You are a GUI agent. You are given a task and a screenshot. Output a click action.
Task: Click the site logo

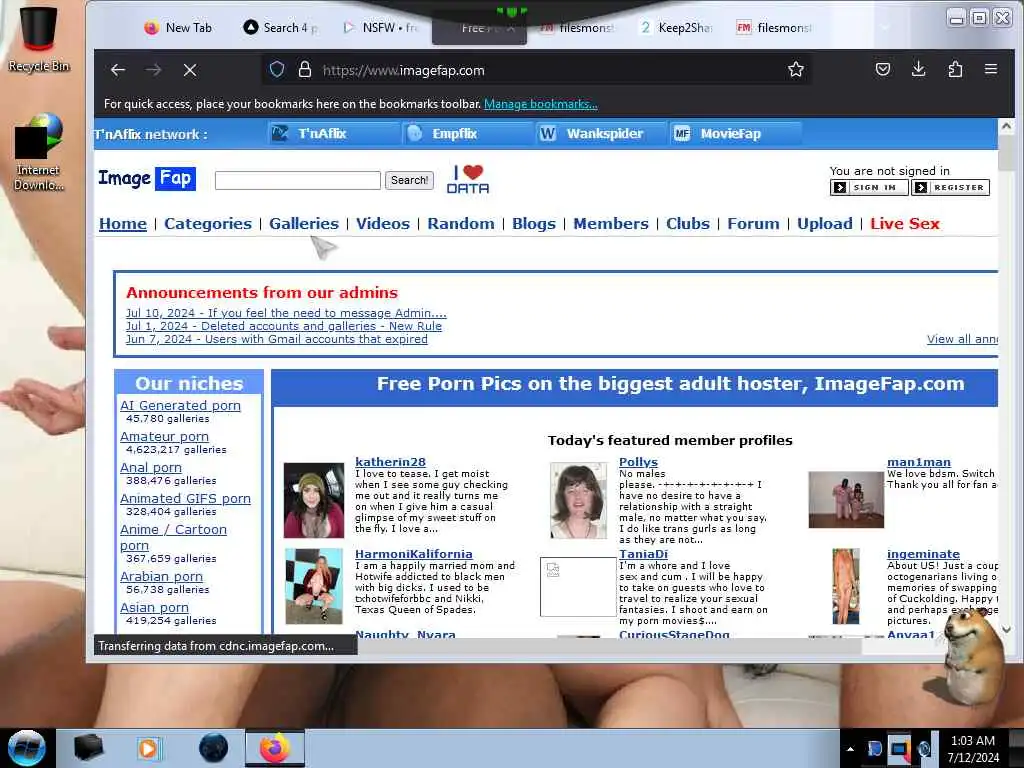pos(146,178)
